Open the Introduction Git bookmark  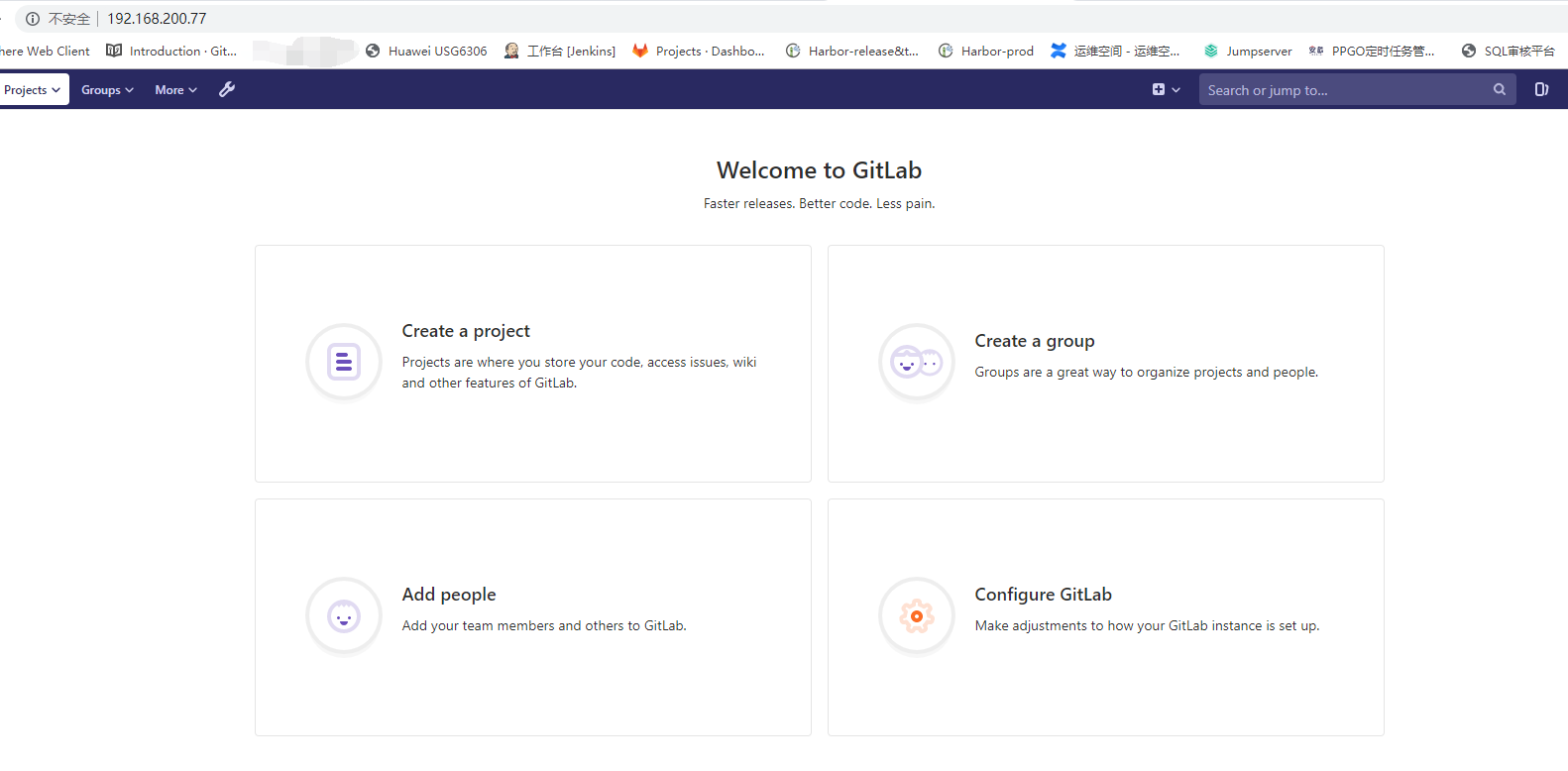[171, 51]
